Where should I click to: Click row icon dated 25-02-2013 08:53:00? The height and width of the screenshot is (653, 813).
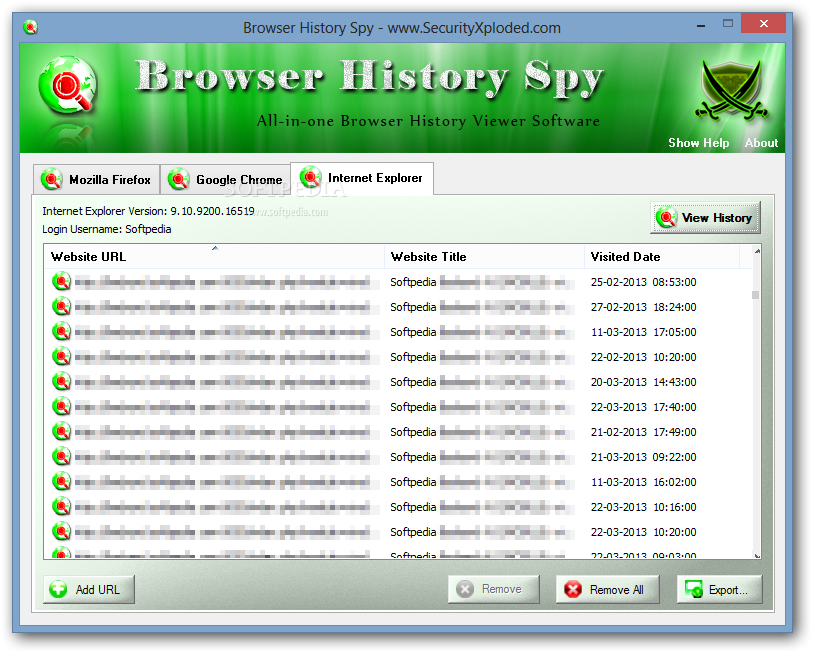pyautogui.click(x=62, y=282)
